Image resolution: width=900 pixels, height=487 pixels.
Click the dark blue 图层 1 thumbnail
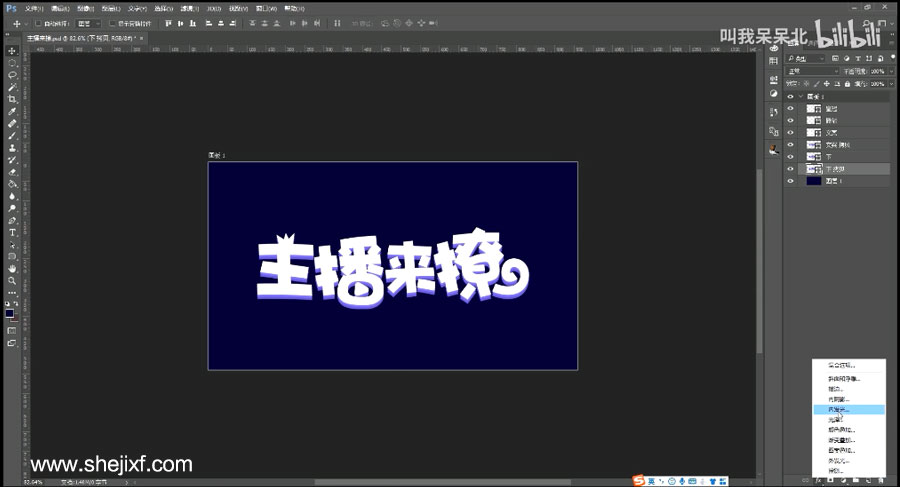[814, 181]
